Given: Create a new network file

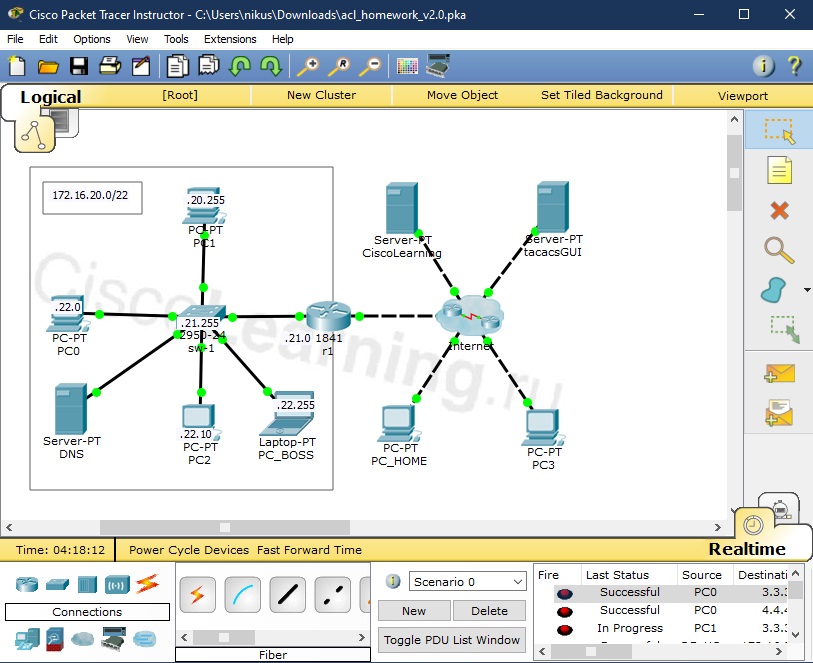Looking at the screenshot, I should [17, 66].
